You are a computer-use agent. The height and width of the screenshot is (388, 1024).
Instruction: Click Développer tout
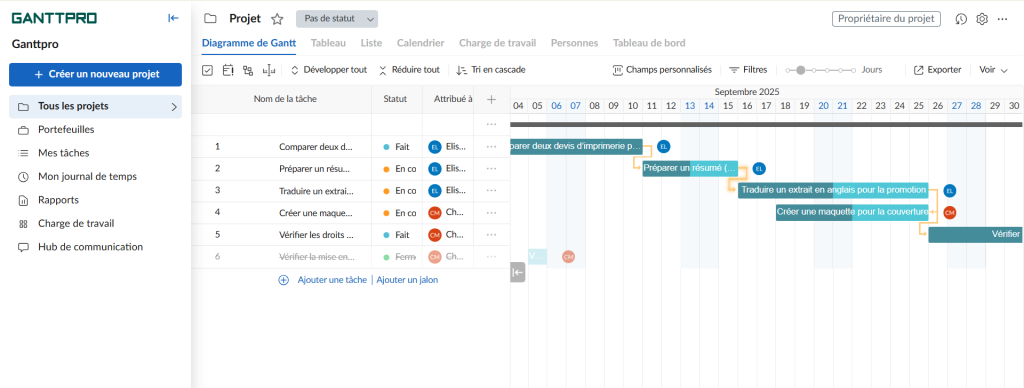tap(328, 70)
